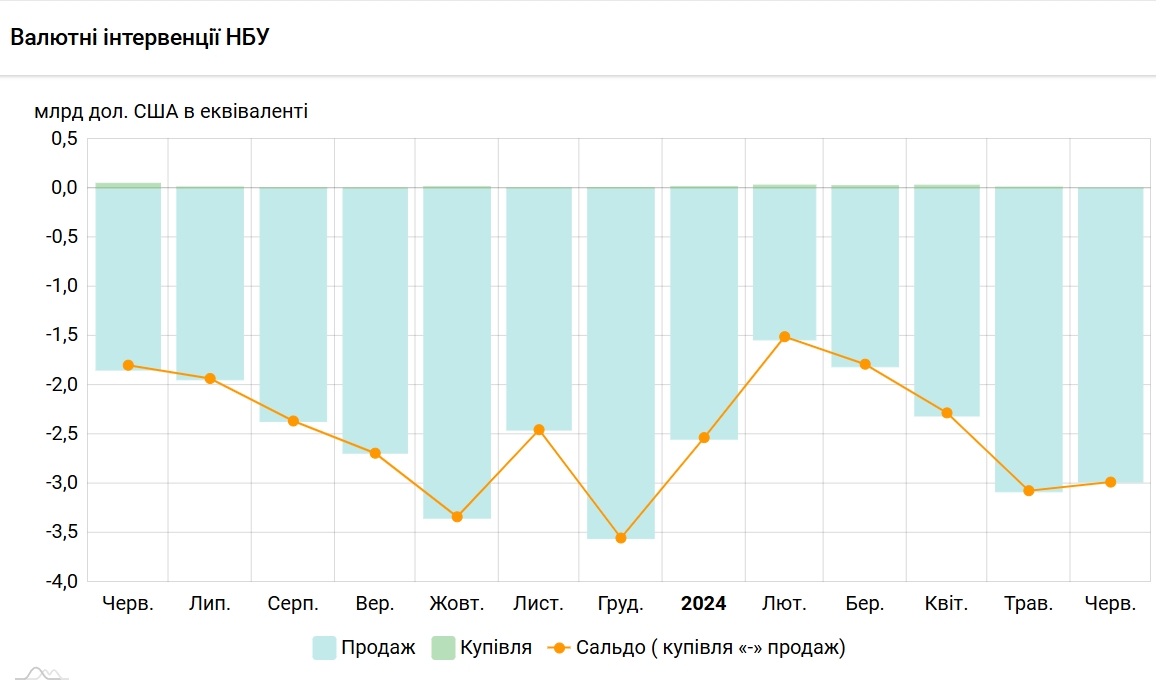This screenshot has height=699, width=1156.
Task: Click the Вер. balance data point
Action: click(375, 453)
